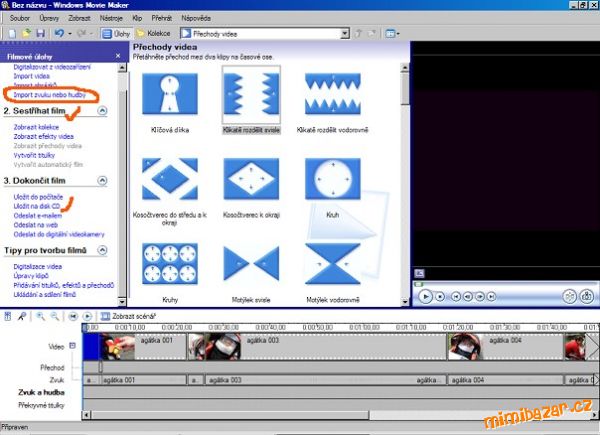The height and width of the screenshot is (435, 600).
Task: Select the 'Kruh' transition thumbnail
Action: pos(331,181)
